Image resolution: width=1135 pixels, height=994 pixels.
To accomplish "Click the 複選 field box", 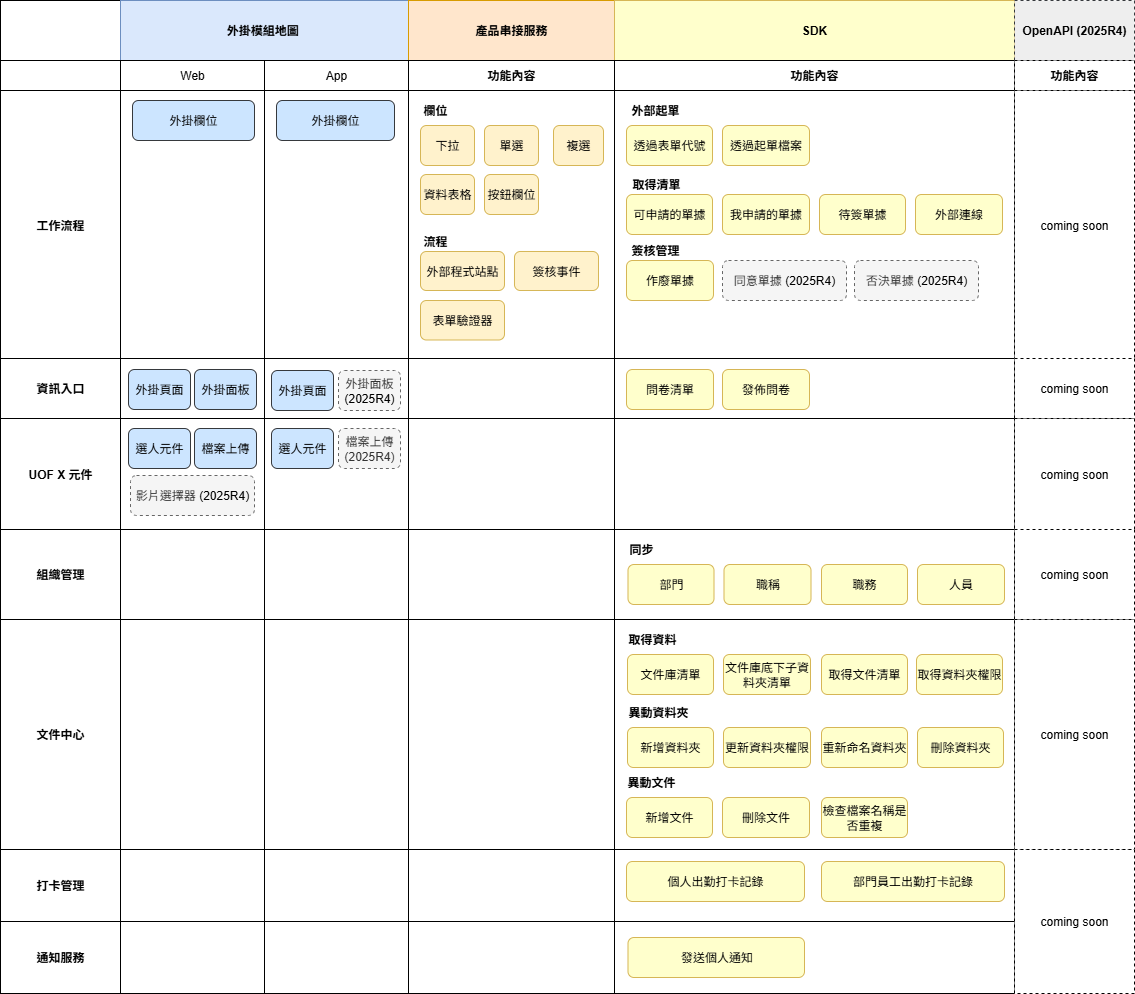I will [x=578, y=145].
